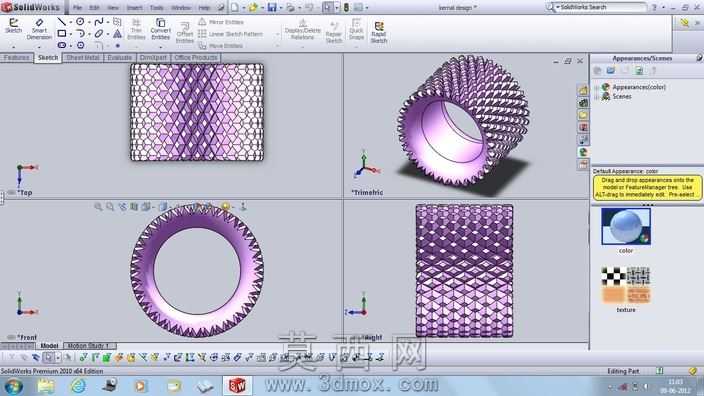Toggle Rapid Sketch
Image resolution: width=704 pixels, height=396 pixels.
378,32
